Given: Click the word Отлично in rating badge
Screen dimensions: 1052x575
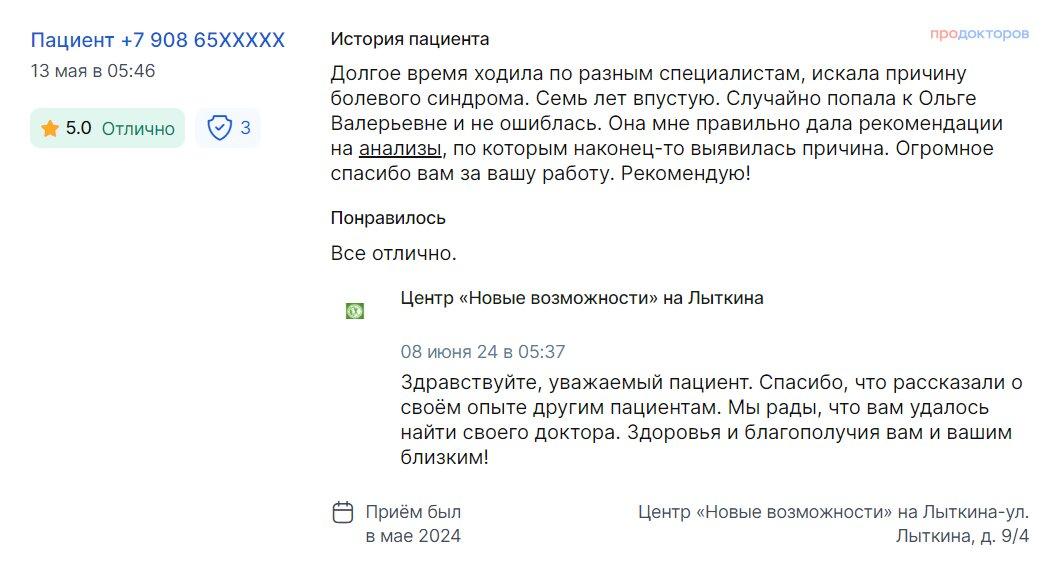Looking at the screenshot, I should click(x=138, y=129).
